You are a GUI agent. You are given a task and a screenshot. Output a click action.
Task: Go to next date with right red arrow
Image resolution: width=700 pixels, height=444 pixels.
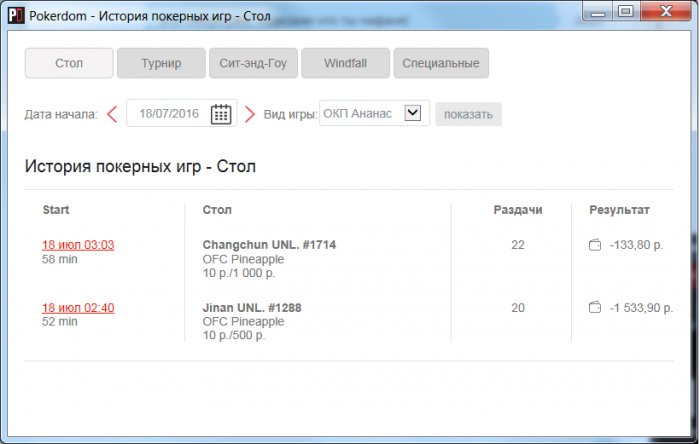pyautogui.click(x=250, y=114)
